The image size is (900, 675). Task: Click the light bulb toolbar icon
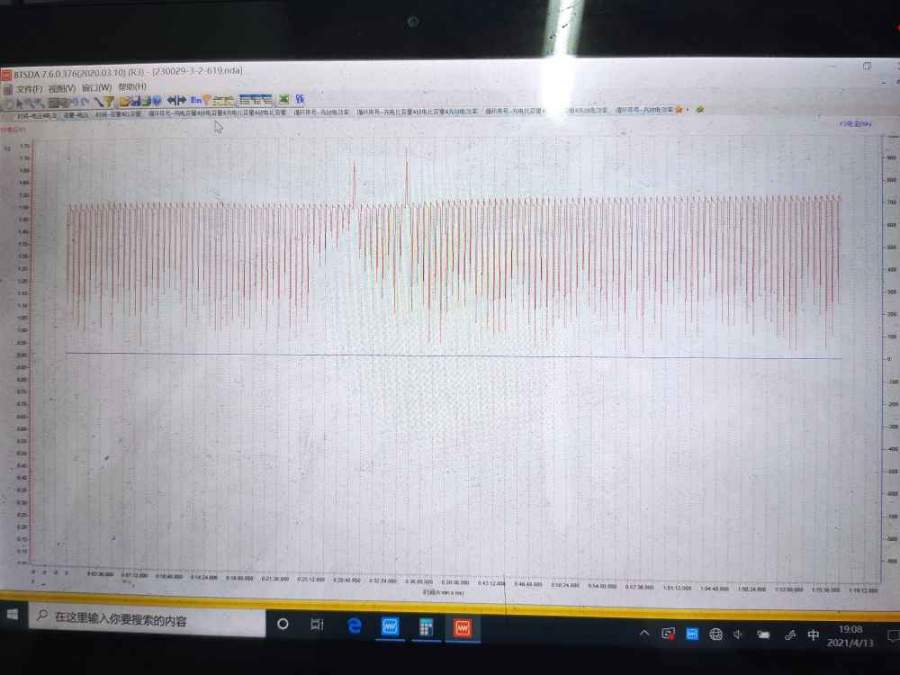click(x=207, y=101)
